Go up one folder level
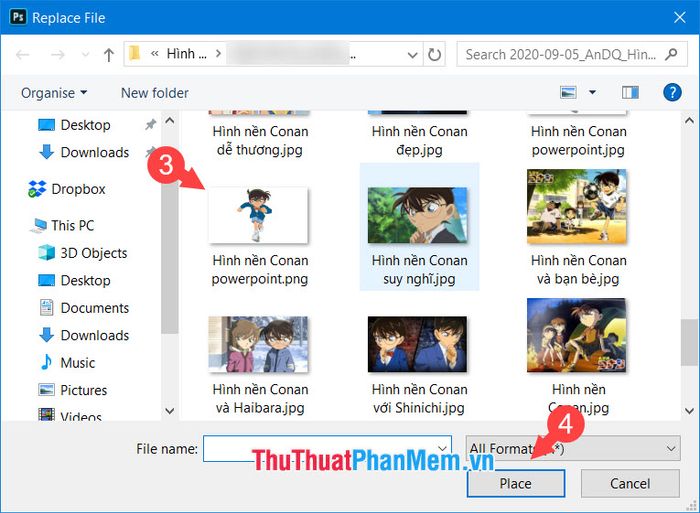Screen dimensions: 700x513 (x=108, y=55)
